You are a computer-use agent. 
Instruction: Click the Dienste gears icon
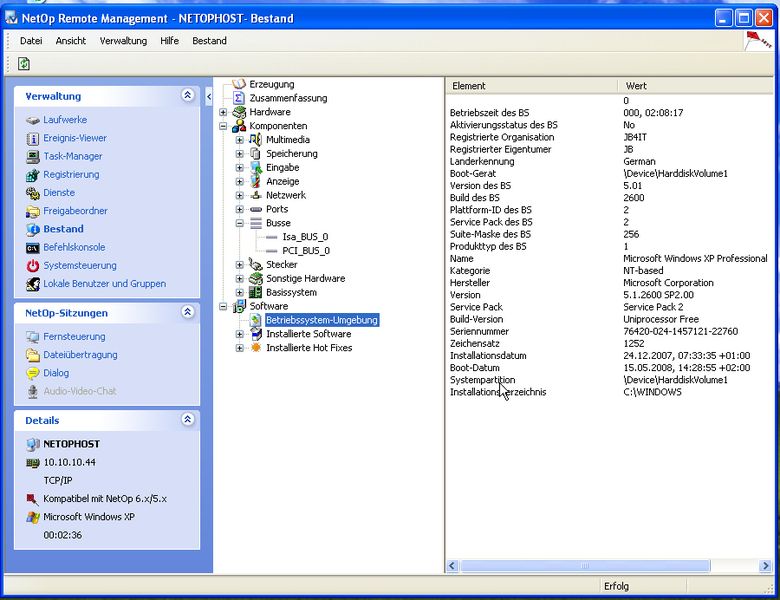(33, 193)
